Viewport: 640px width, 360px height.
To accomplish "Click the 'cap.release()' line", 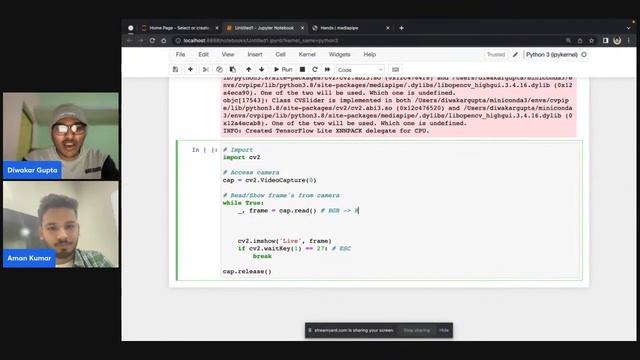I will pos(247,271).
